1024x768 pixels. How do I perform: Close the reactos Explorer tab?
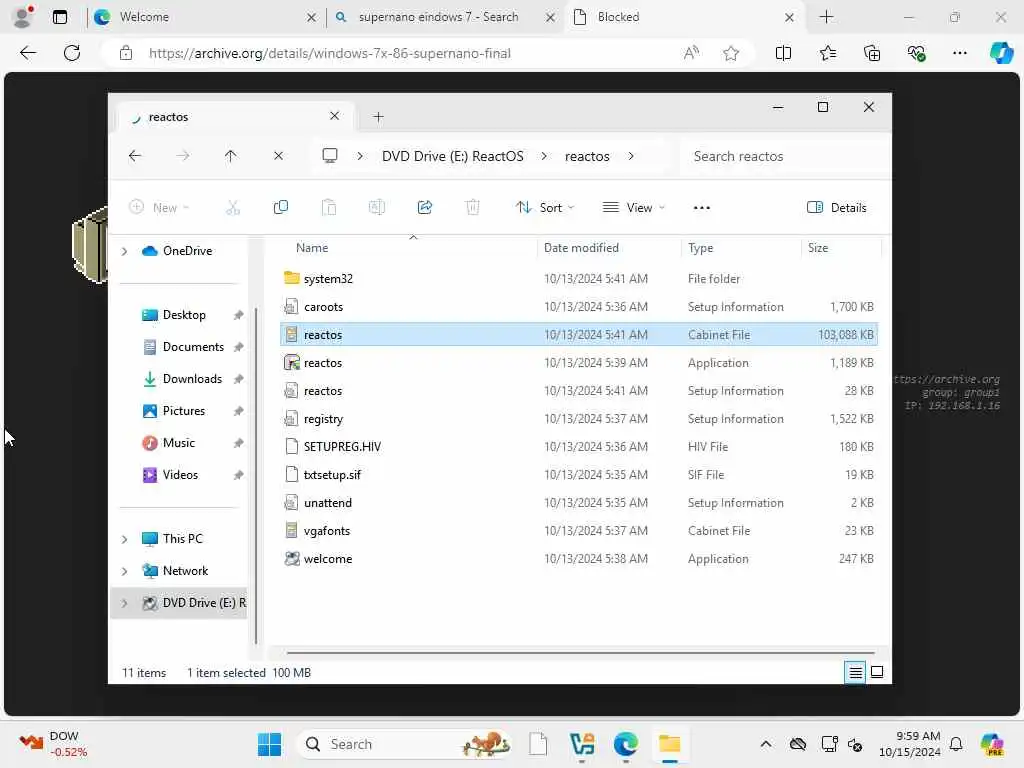click(x=334, y=116)
